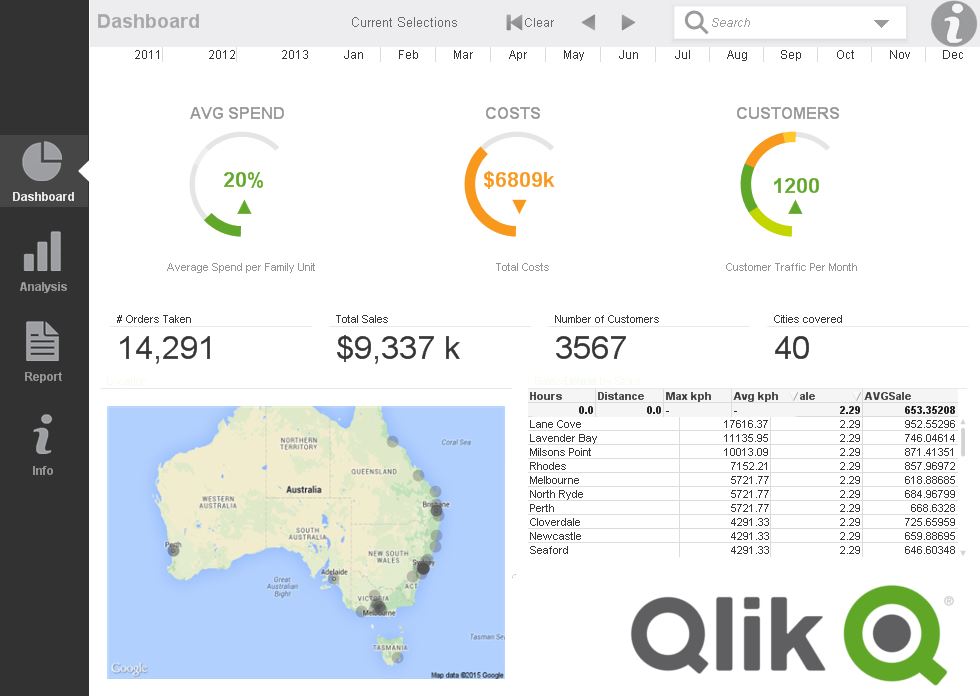
Task: Select 2012 in the year strip
Action: pyautogui.click(x=220, y=57)
